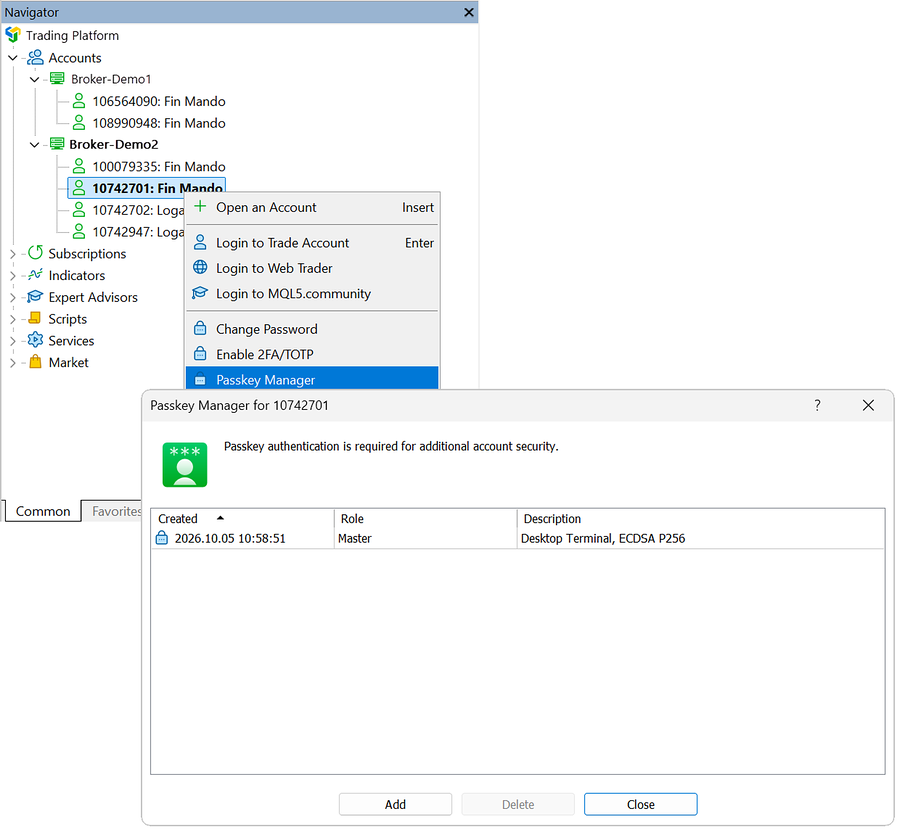Click the lock icon in the passkey row

click(x=162, y=538)
